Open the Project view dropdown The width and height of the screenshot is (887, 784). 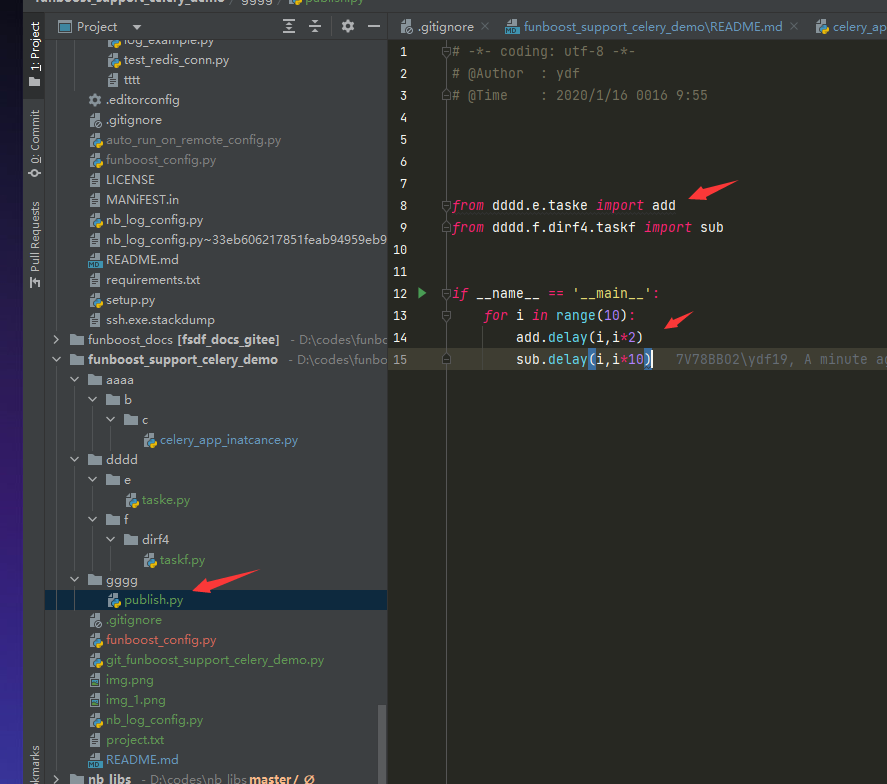137,27
